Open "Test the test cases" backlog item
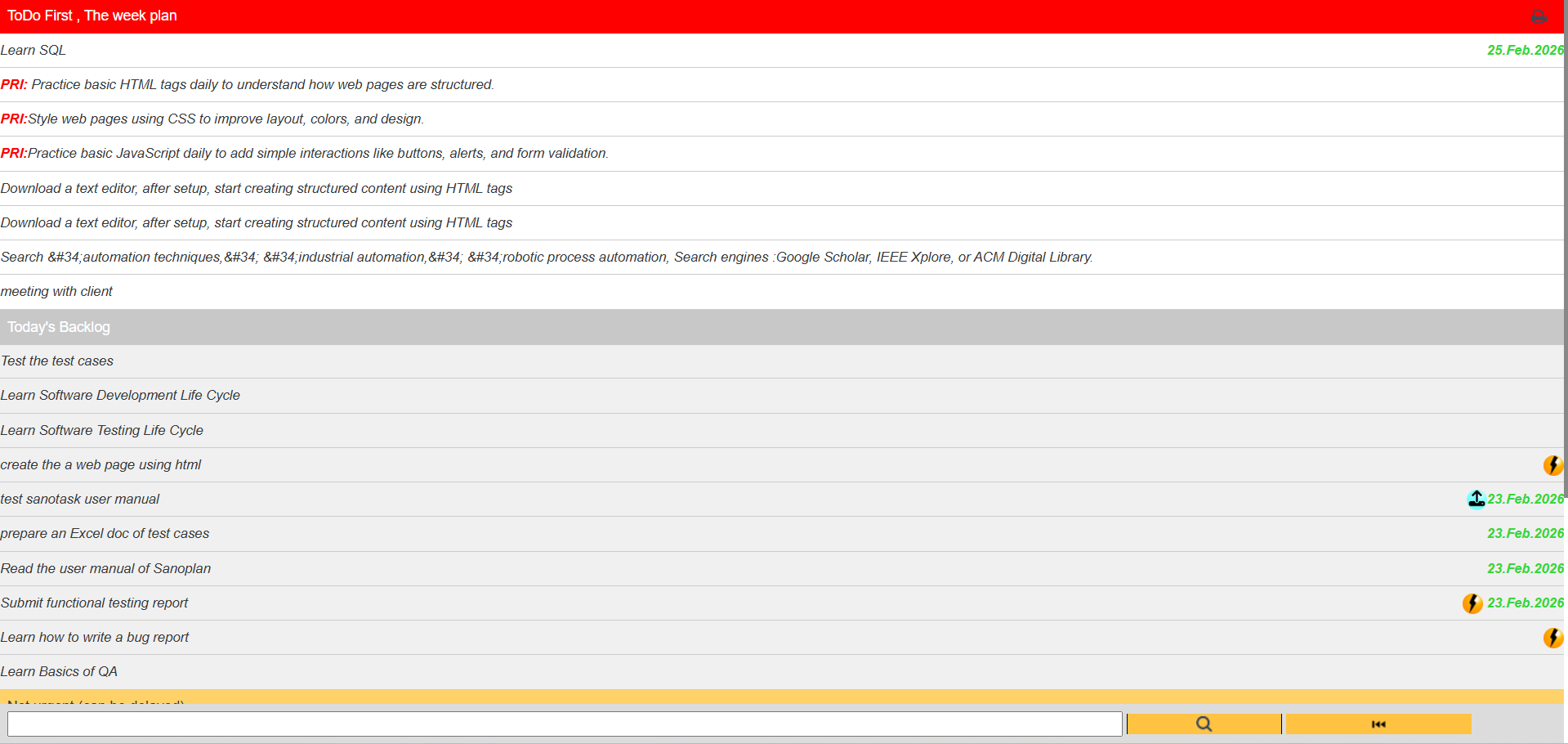Image resolution: width=1568 pixels, height=744 pixels. (57, 361)
